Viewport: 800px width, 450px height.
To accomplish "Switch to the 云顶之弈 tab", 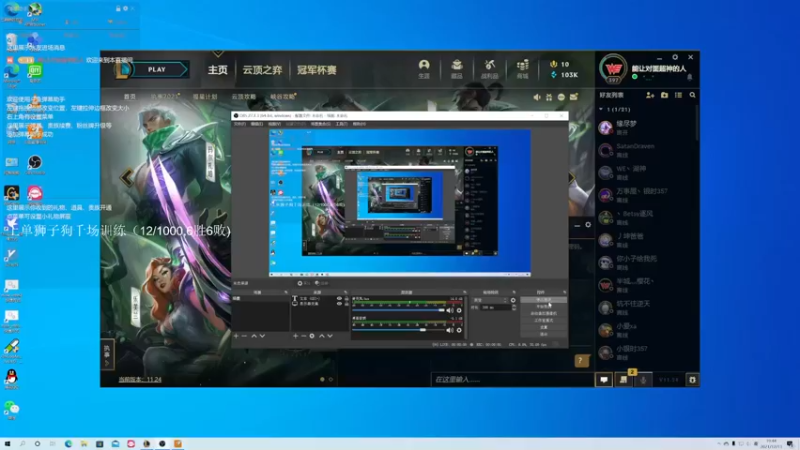I will coord(262,70).
